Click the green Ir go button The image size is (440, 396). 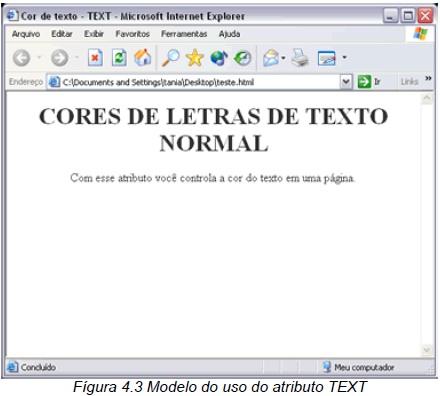369,82
